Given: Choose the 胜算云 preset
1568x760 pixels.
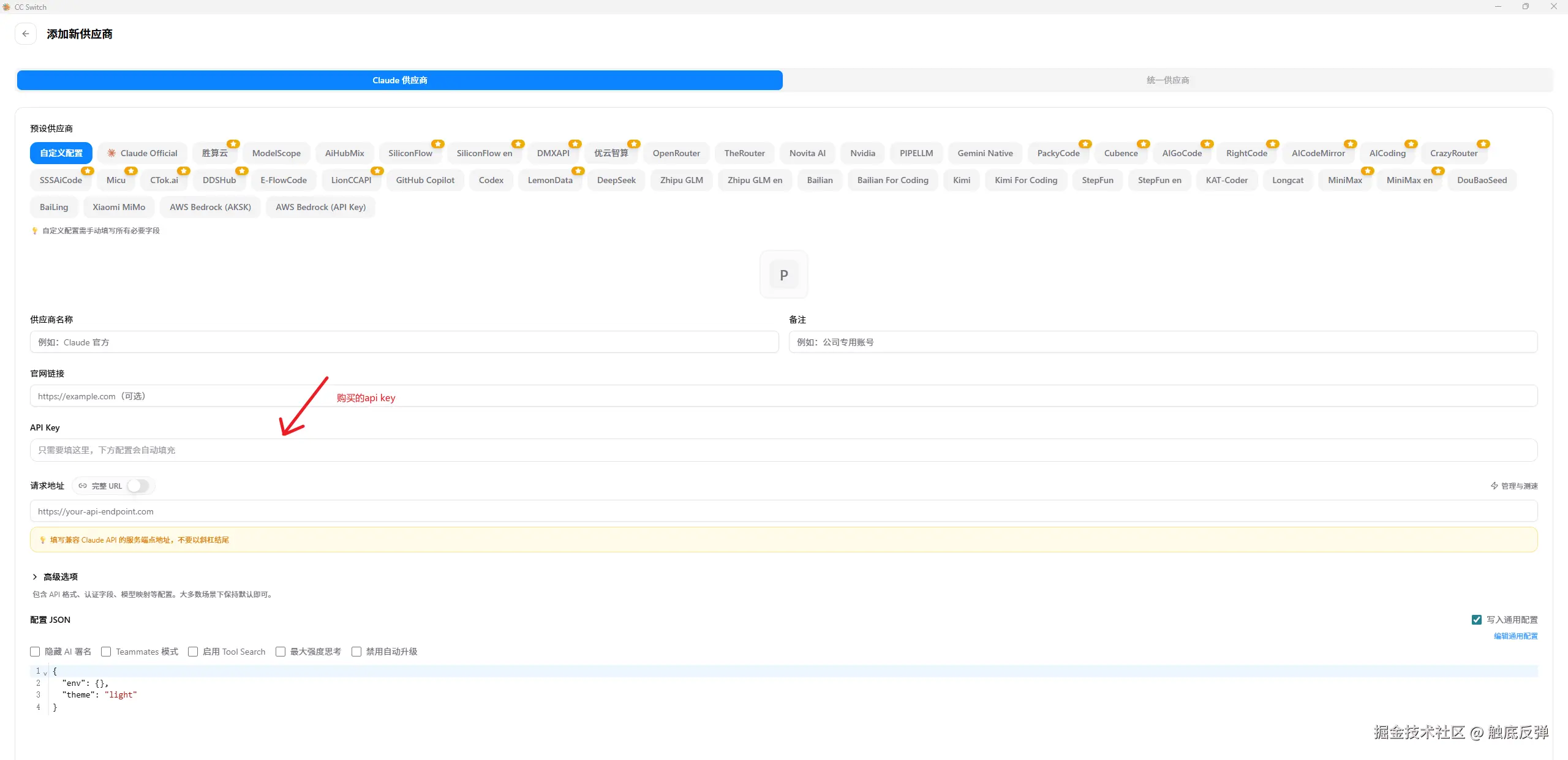Looking at the screenshot, I should click(215, 153).
